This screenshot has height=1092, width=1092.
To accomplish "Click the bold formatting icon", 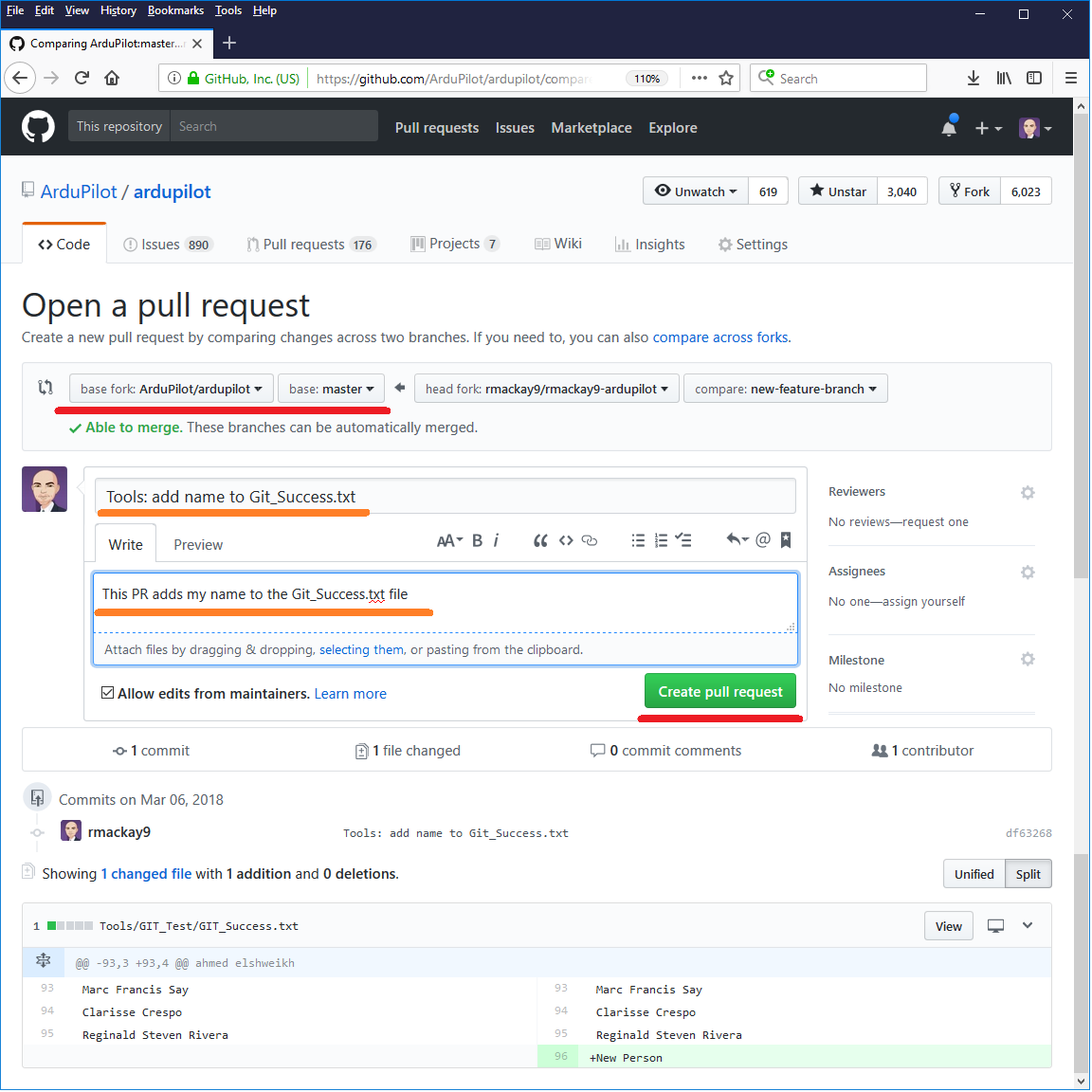I will pos(477,540).
